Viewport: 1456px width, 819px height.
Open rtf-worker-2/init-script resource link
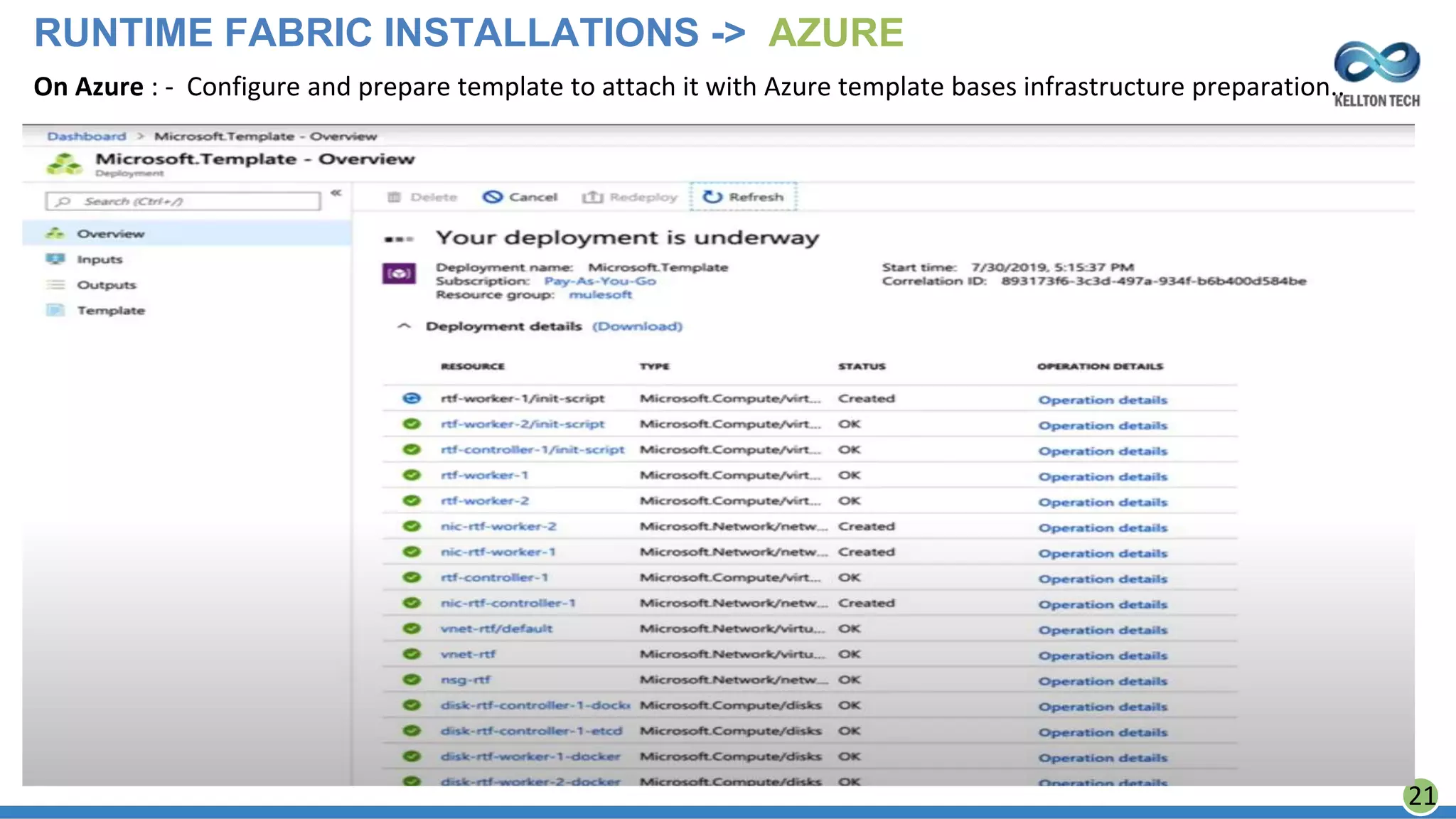click(x=523, y=424)
